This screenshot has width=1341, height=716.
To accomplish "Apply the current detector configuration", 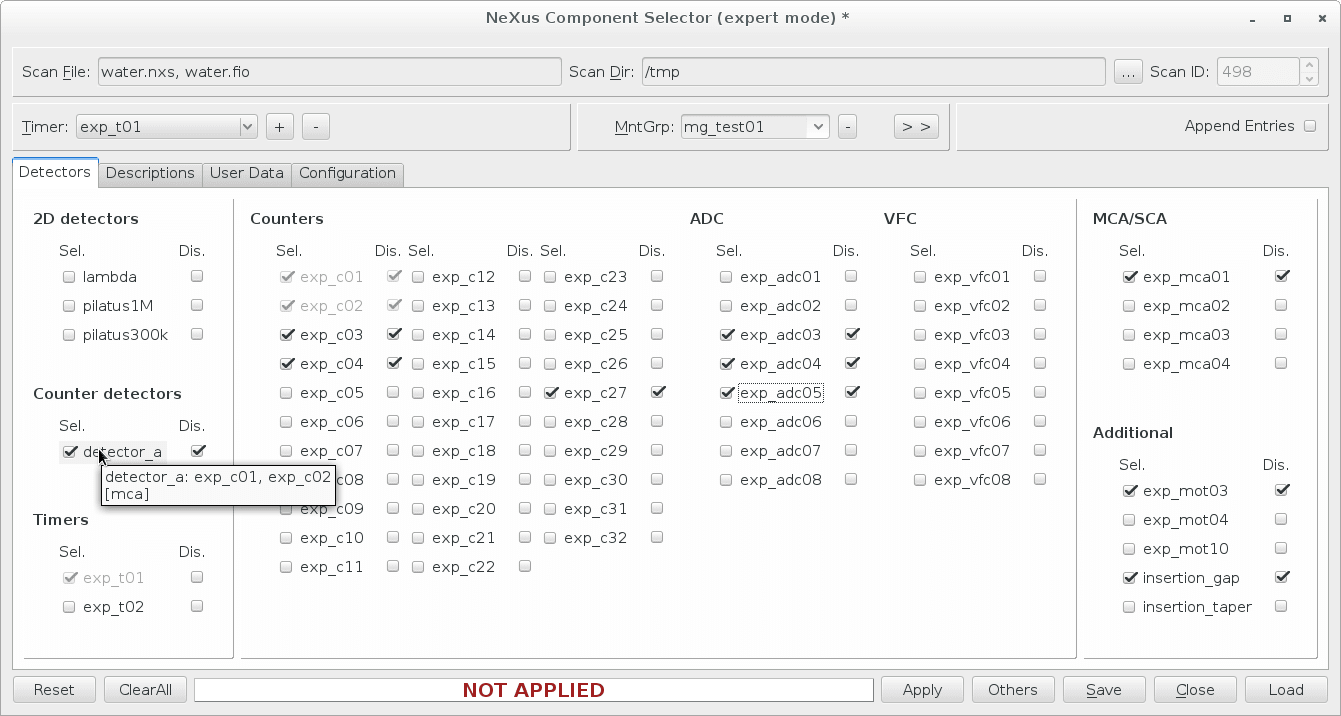I will 921,689.
